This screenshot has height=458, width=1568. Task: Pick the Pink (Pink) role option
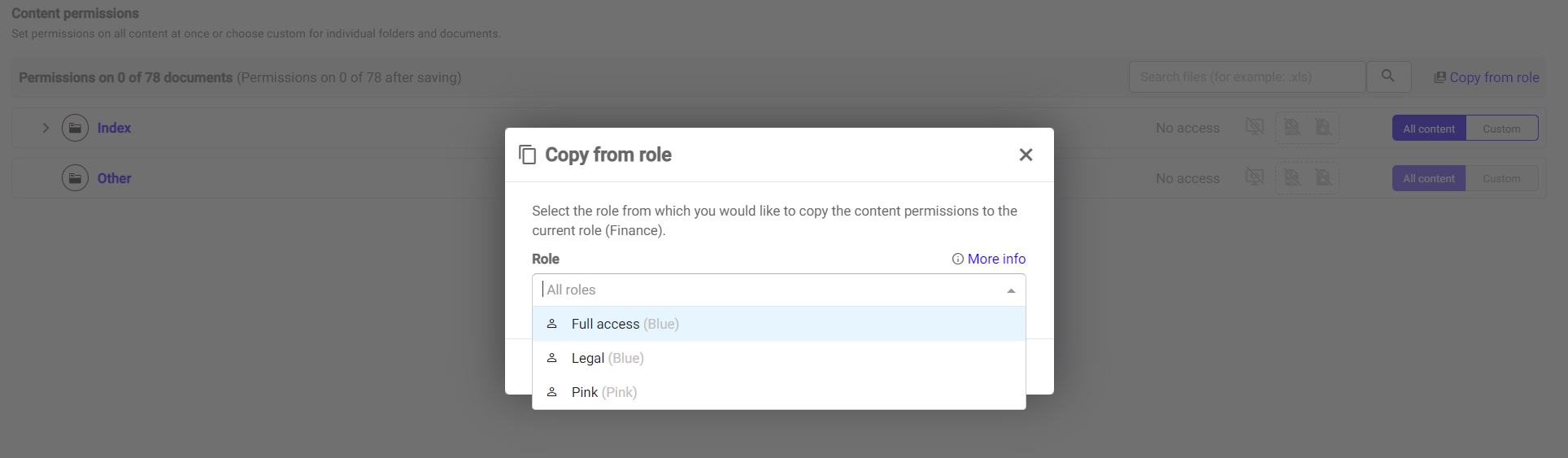click(603, 392)
